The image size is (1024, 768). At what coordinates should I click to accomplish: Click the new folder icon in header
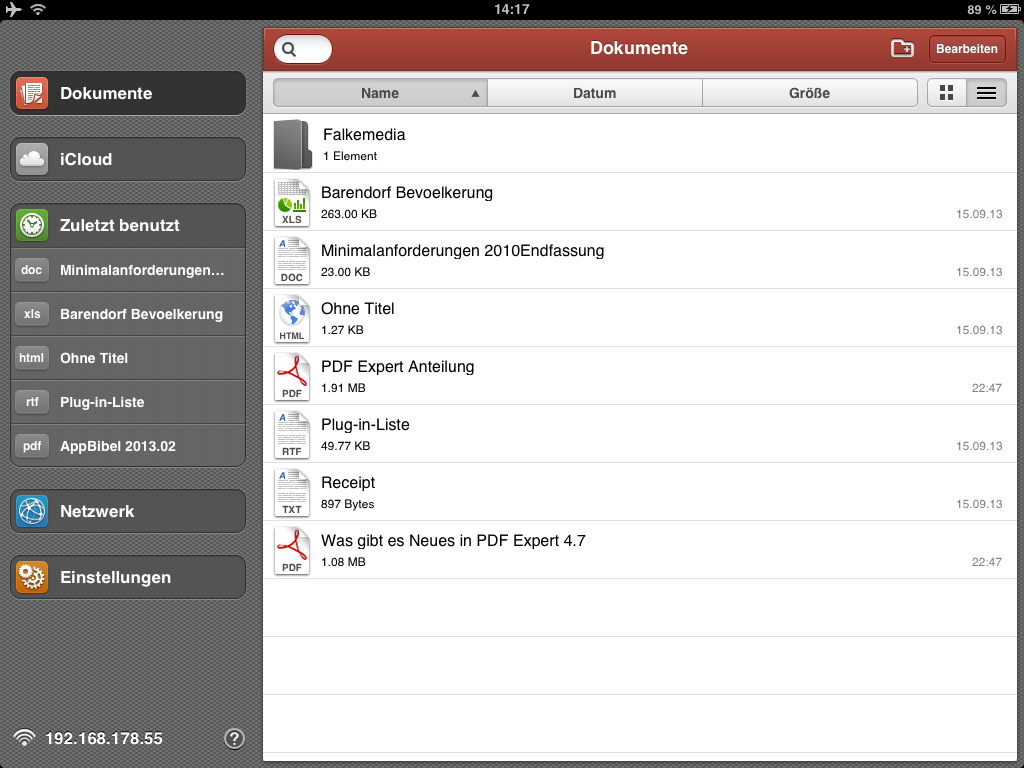click(x=902, y=48)
